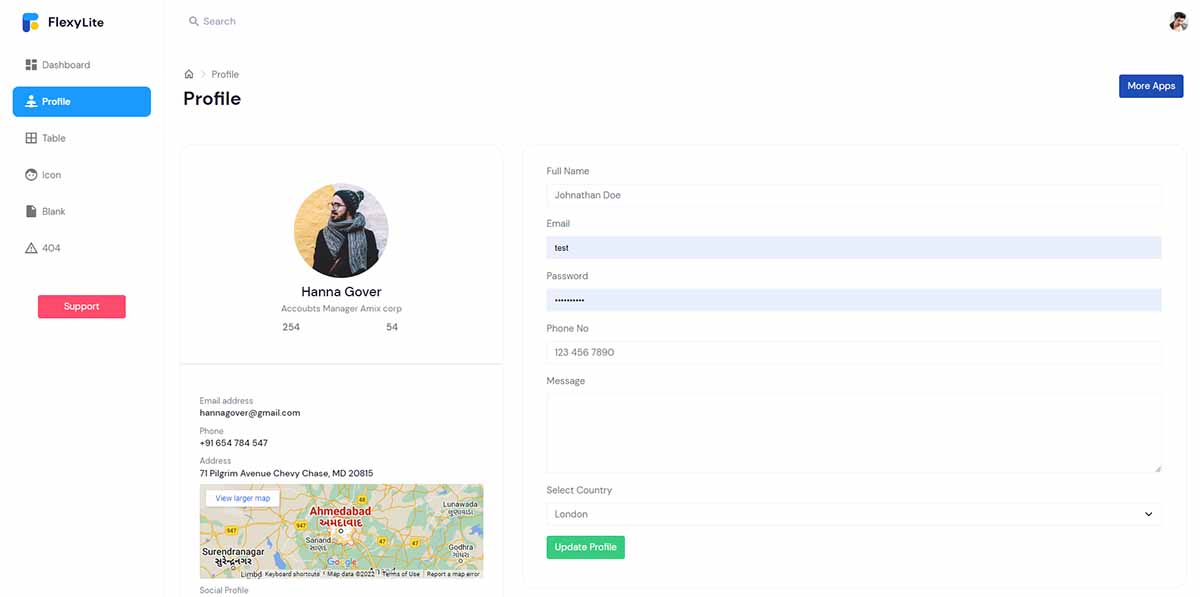Click the More Apps button
Viewport: 1200px width, 597px height.
tap(1151, 85)
